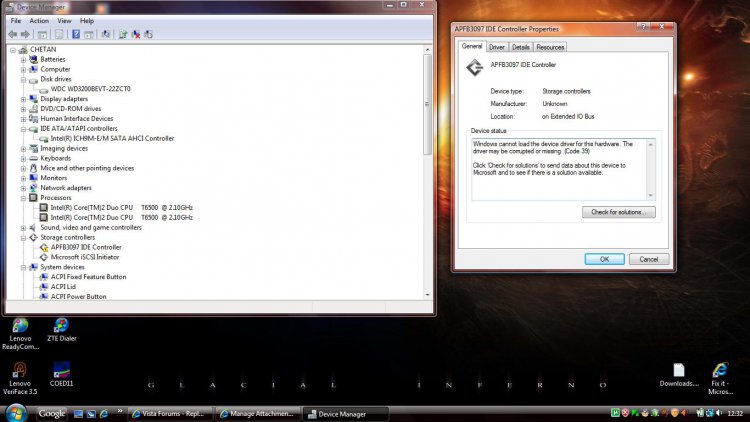Viewport: 750px width, 422px height.
Task: Select Microsoft iSCSI Initiator entry
Action: coord(85,257)
